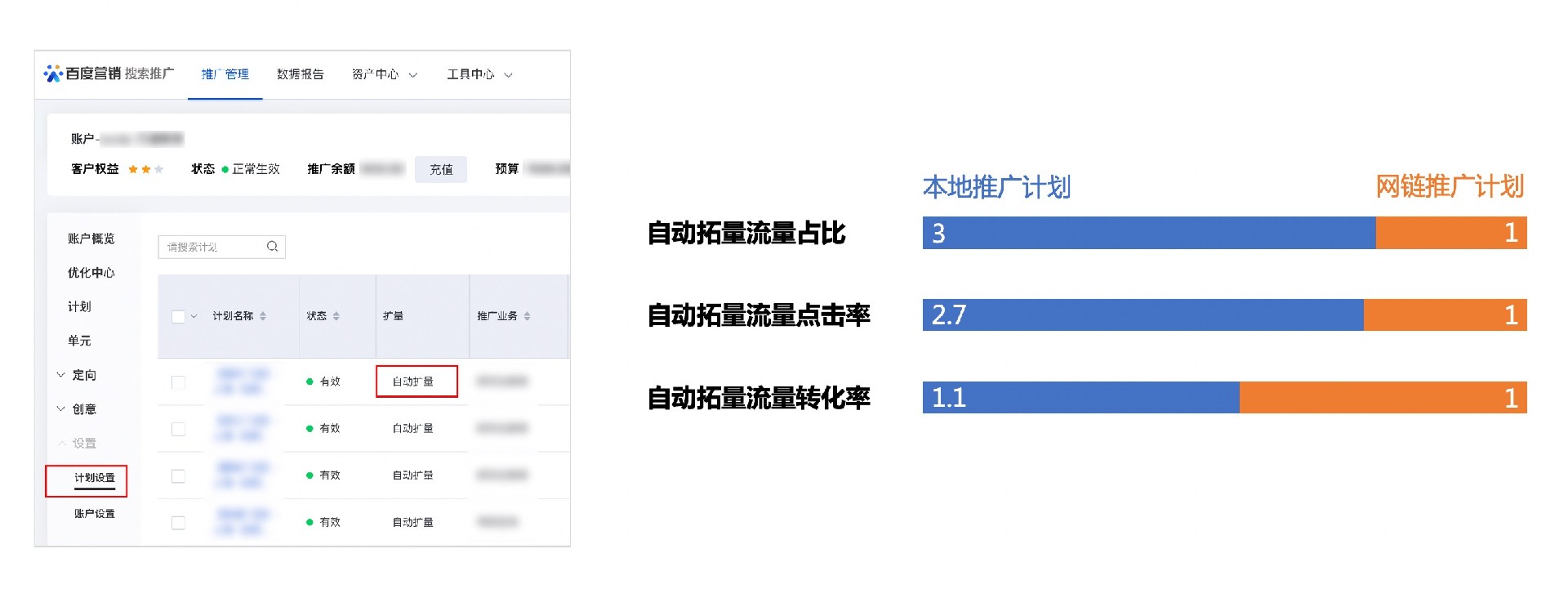Click the 客户权益 star rating
The image size is (1568, 598).
145,169
